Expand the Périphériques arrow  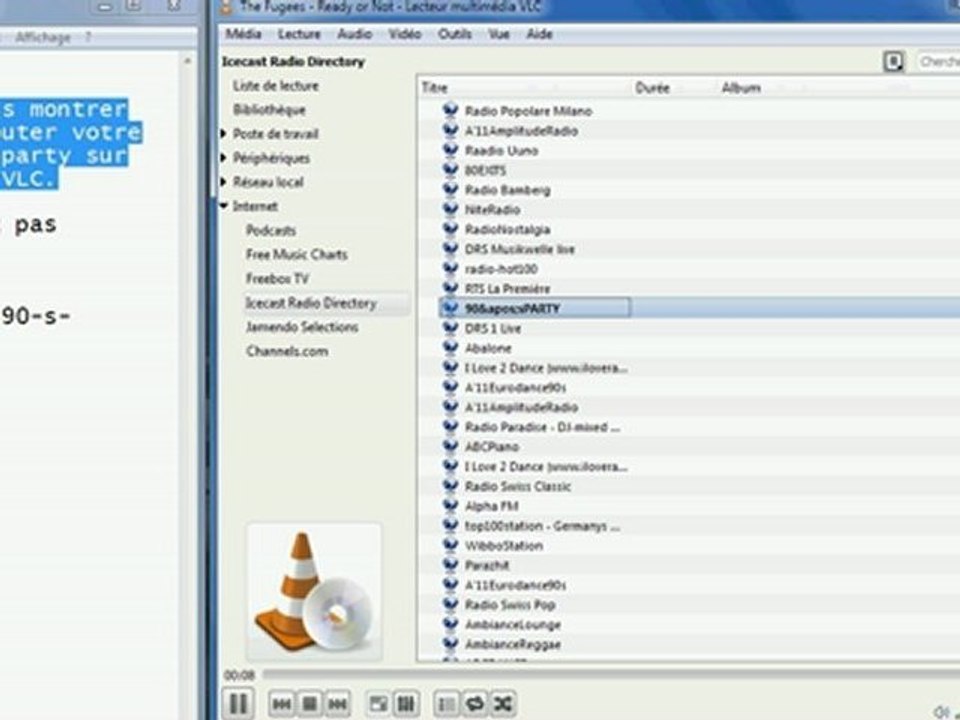coord(224,158)
